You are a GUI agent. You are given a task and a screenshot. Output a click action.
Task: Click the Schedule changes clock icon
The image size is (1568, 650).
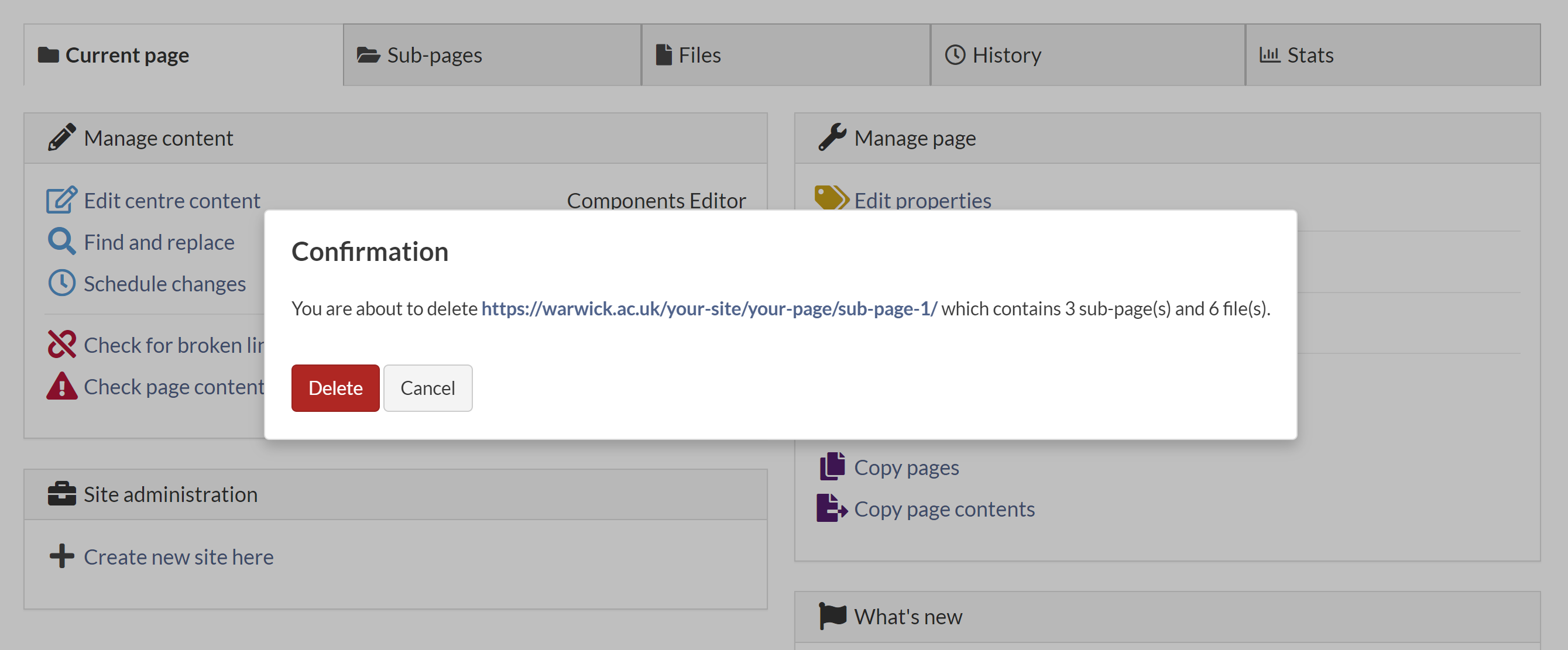pos(61,283)
